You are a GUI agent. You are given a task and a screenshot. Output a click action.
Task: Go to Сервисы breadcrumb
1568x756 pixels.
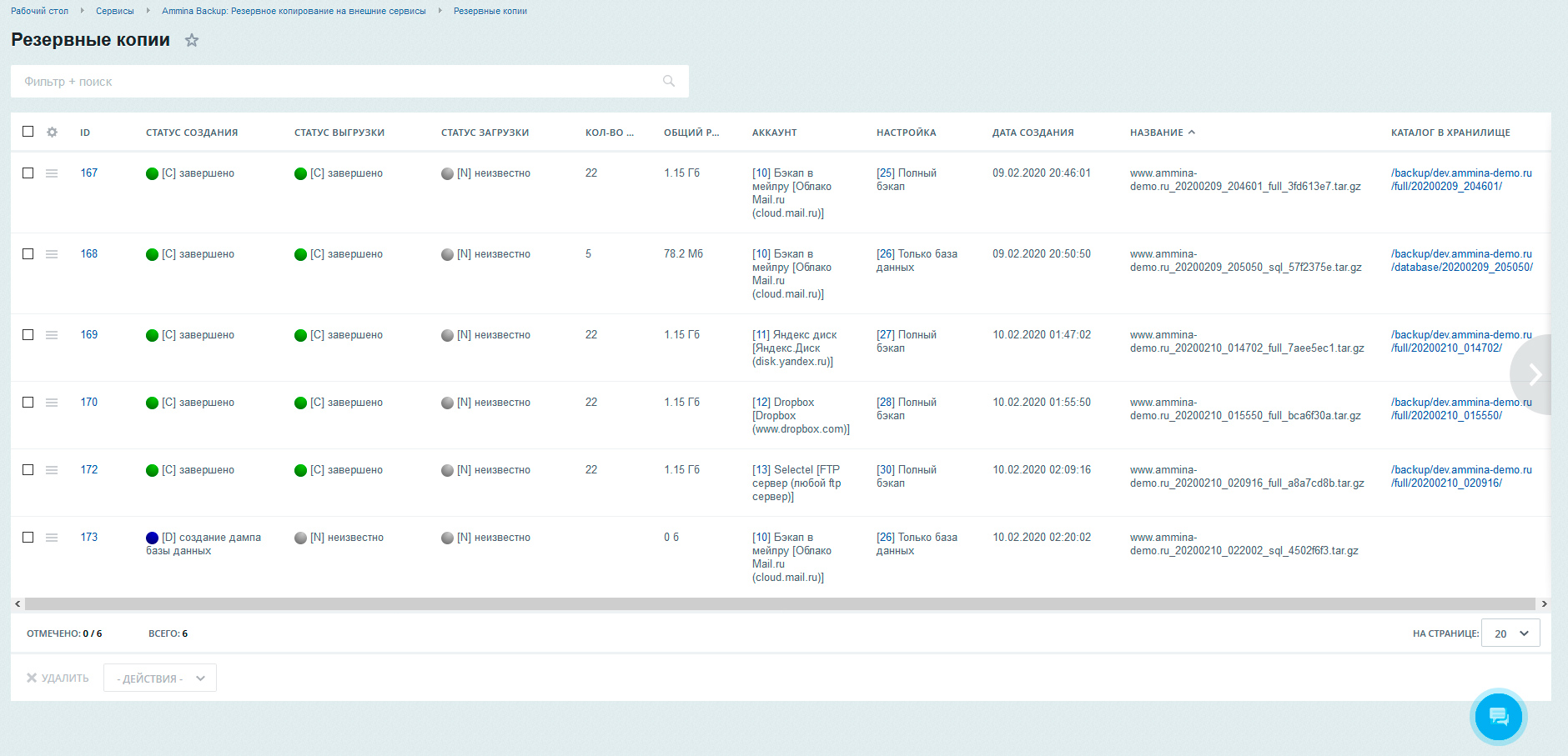(x=115, y=11)
